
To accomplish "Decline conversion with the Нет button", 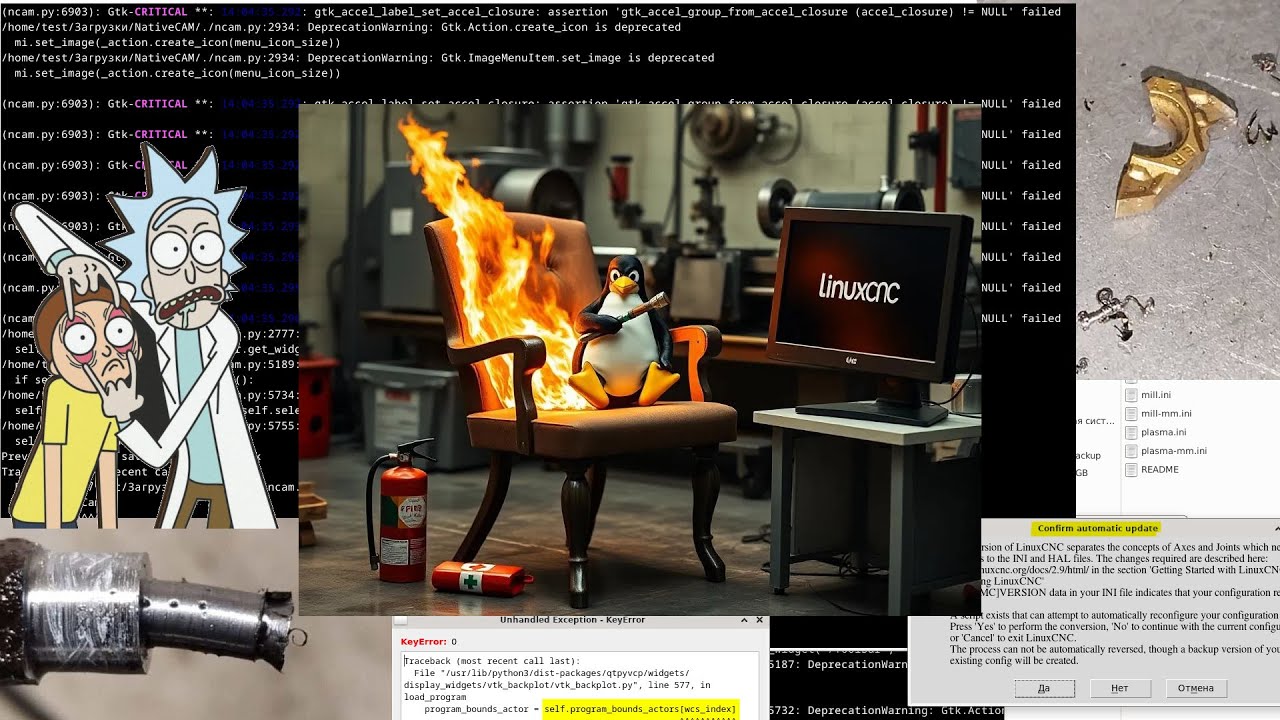I will 1120,688.
